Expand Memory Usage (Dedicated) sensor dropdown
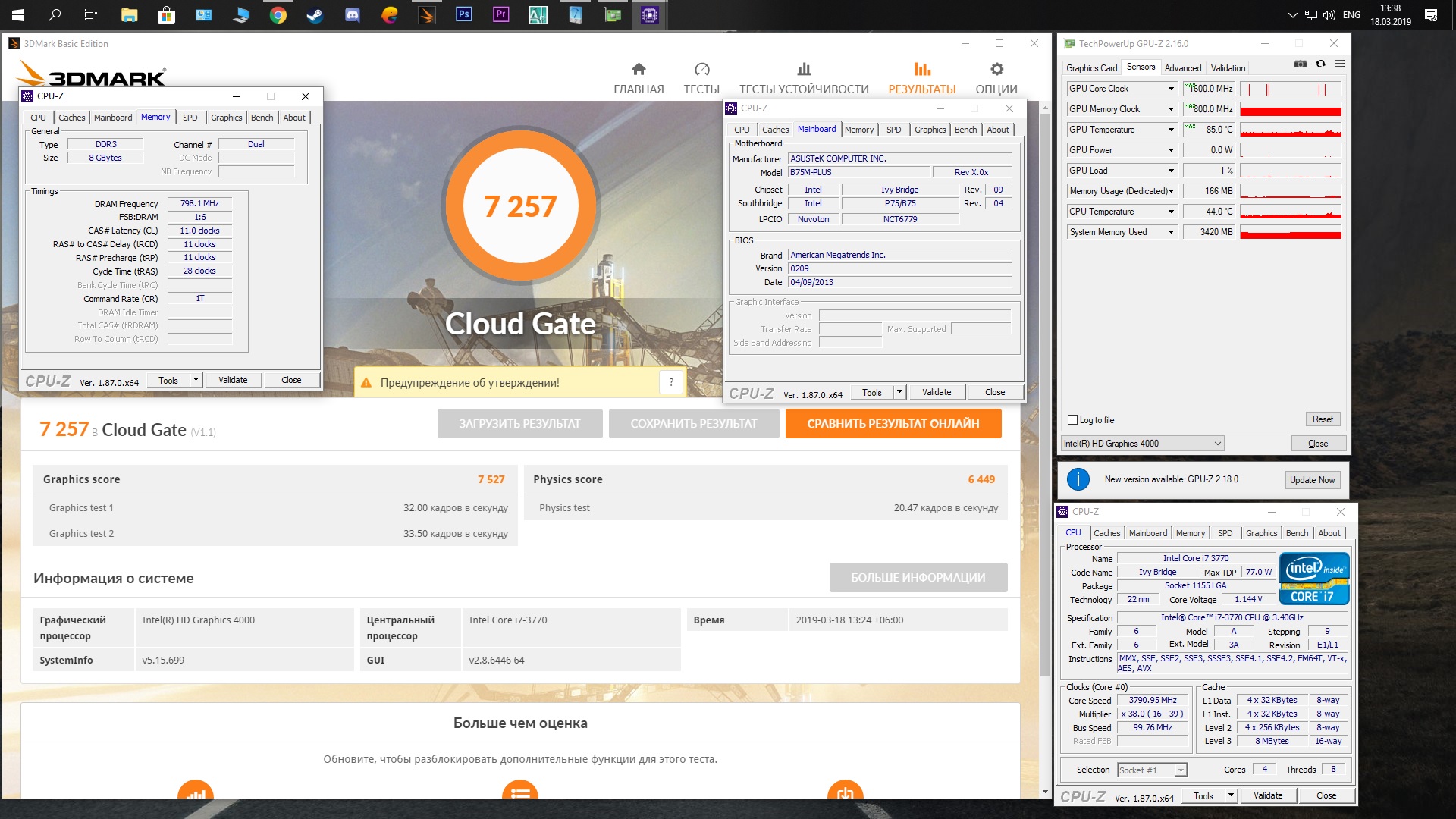The height and width of the screenshot is (819, 1456). 1171,191
